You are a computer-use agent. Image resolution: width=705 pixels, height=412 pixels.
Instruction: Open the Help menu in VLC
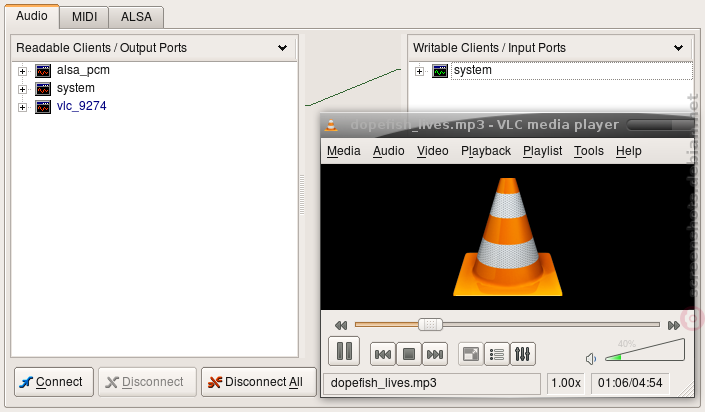coord(629,151)
